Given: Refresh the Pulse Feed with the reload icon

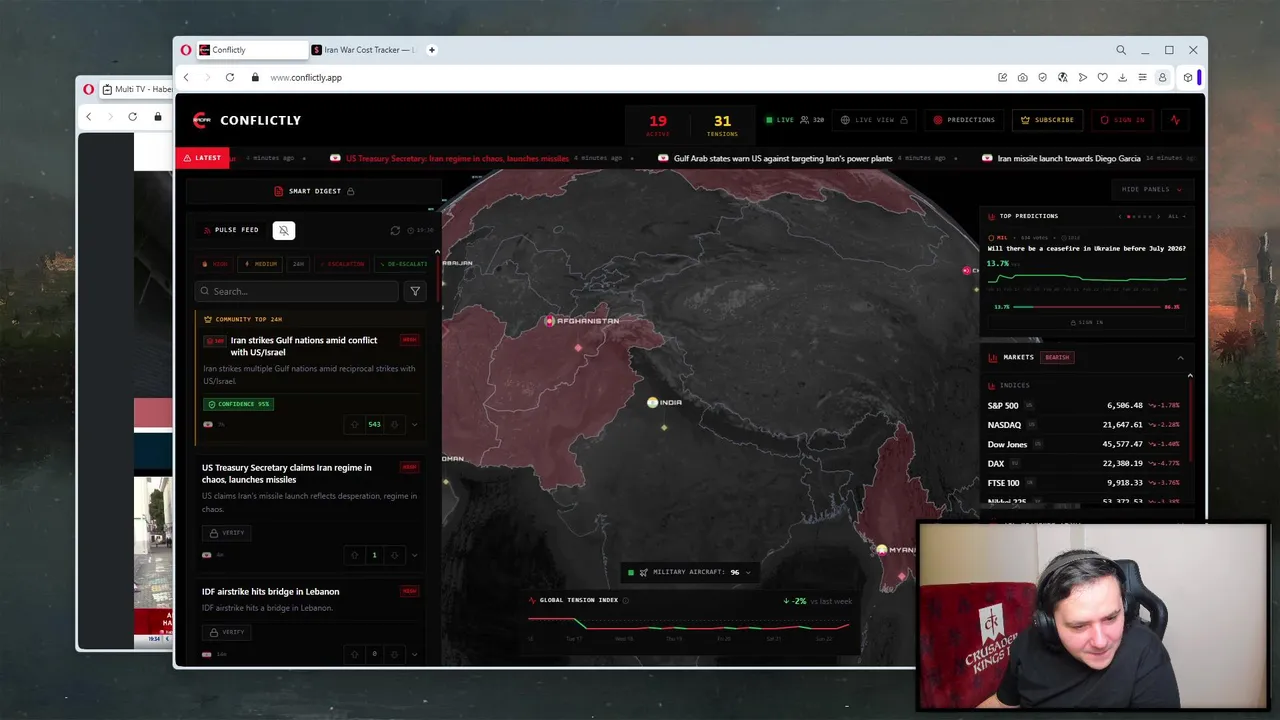Looking at the screenshot, I should tap(395, 230).
